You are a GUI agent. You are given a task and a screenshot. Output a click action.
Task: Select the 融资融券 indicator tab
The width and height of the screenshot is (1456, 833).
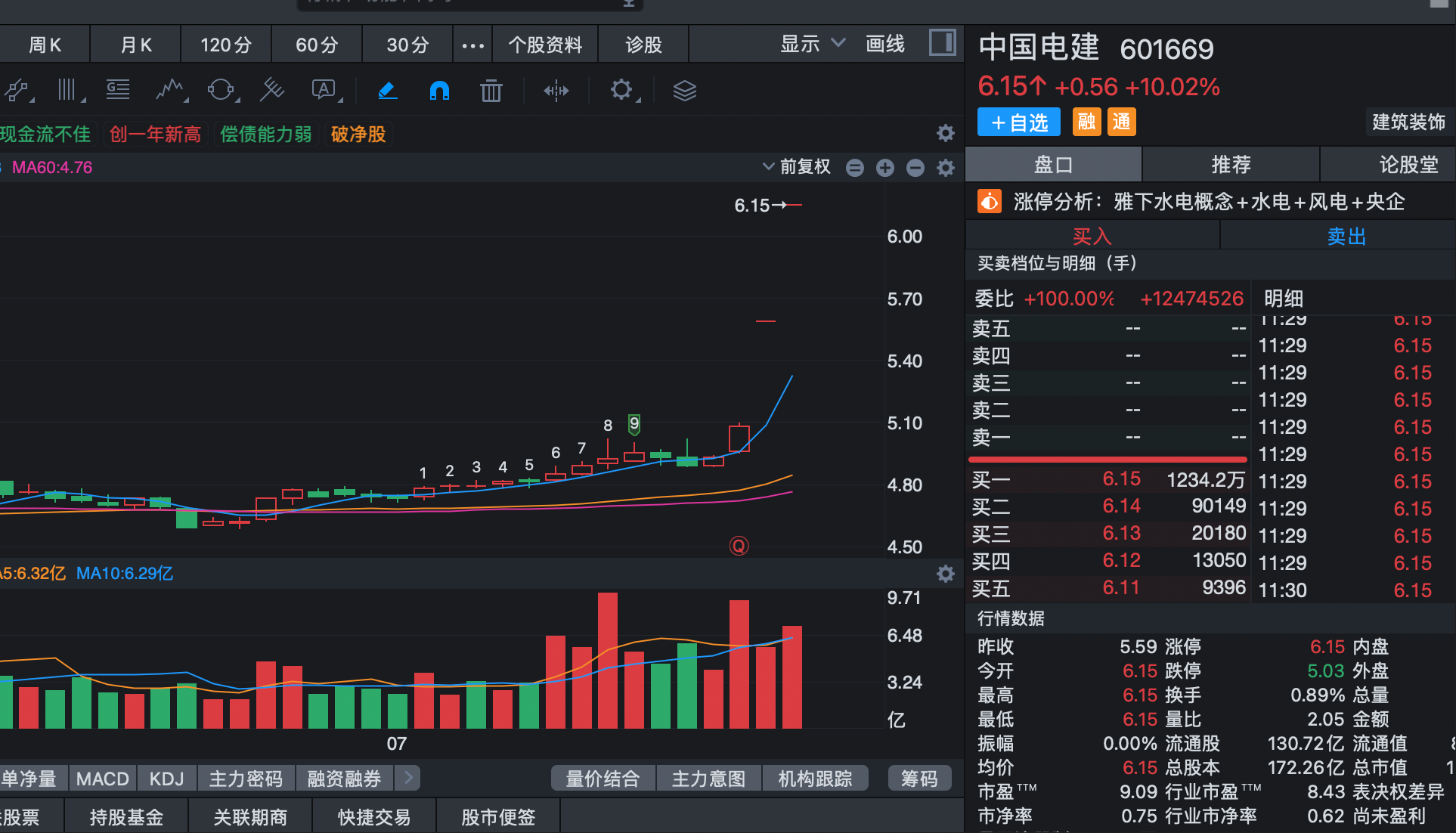point(344,779)
